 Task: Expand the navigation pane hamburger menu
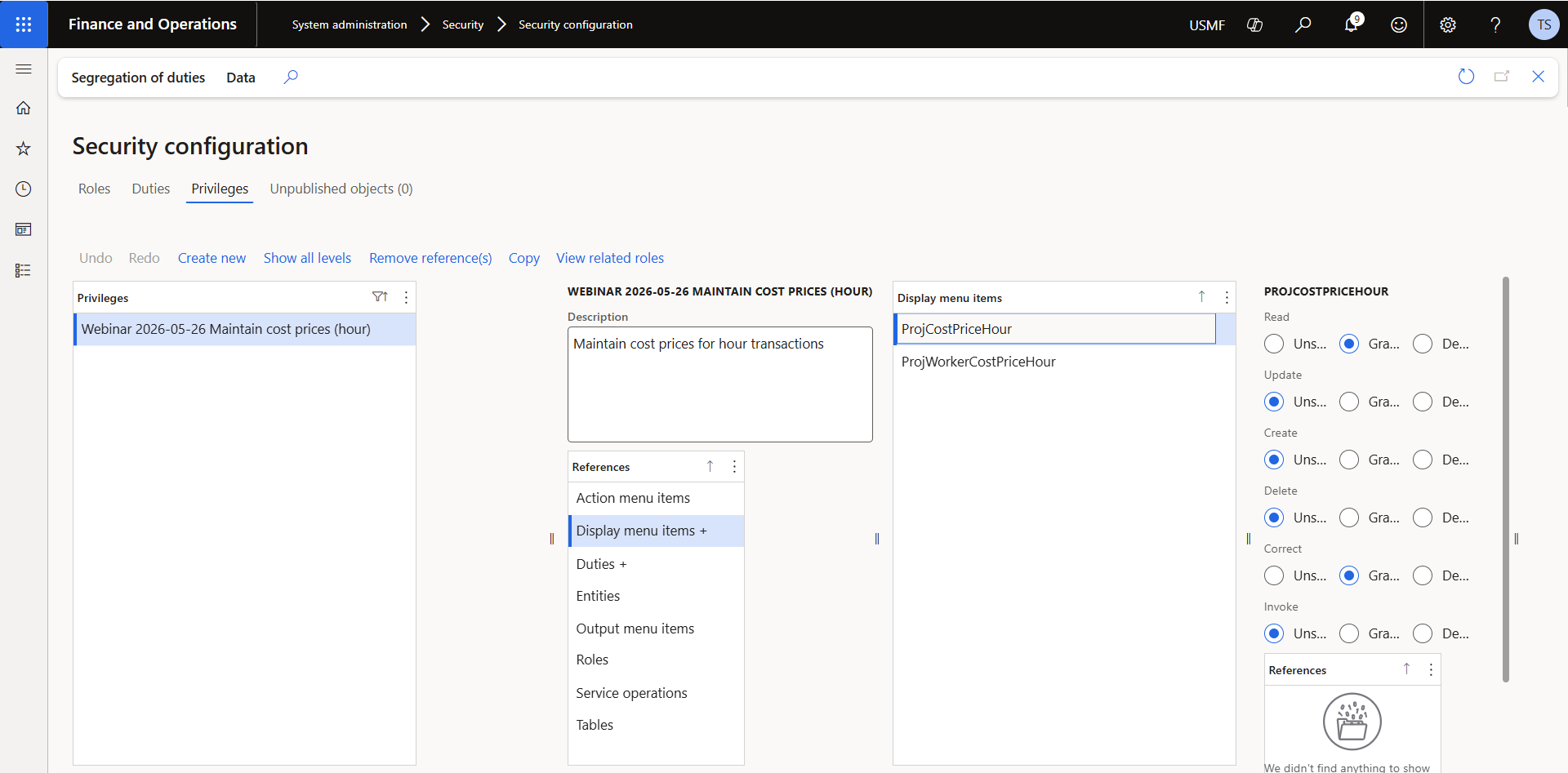click(24, 69)
